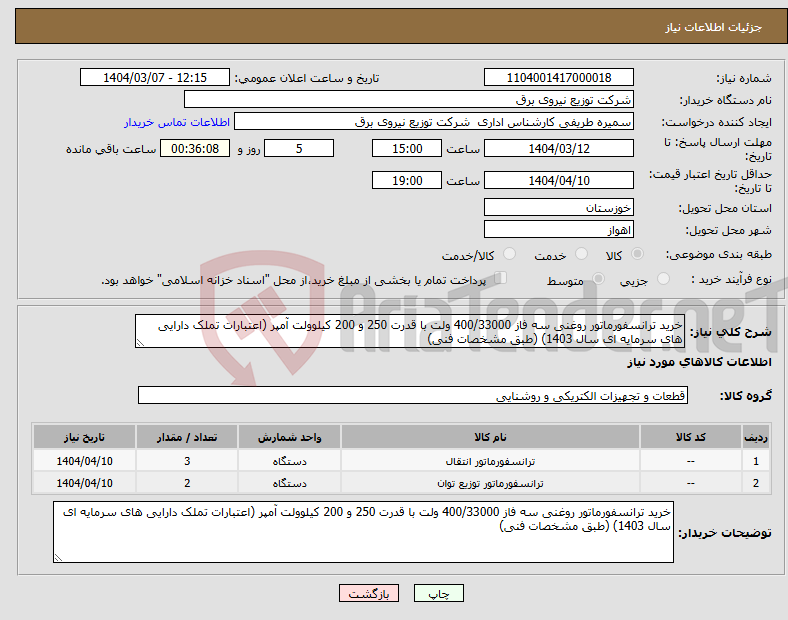Open the اطلاعات تماس خریدار link
Viewport: 788px width, 620px height.
coord(177,122)
